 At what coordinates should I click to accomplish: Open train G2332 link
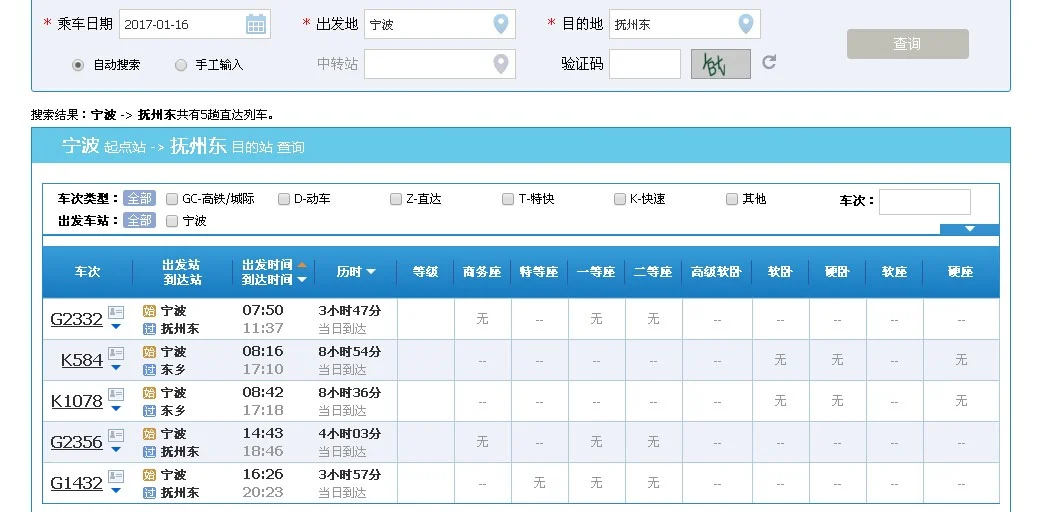click(76, 319)
